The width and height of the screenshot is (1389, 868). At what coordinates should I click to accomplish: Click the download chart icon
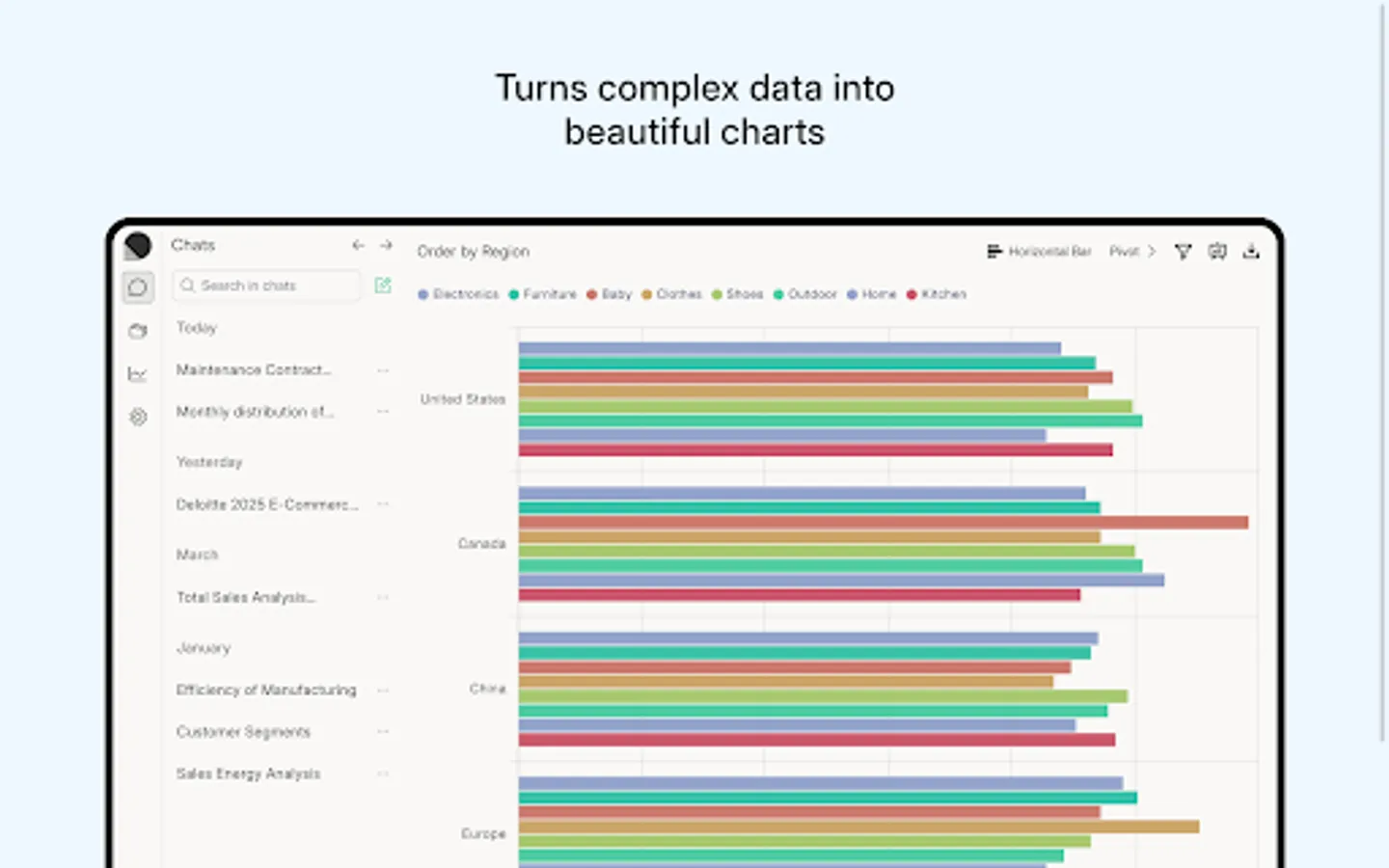pos(1251,252)
